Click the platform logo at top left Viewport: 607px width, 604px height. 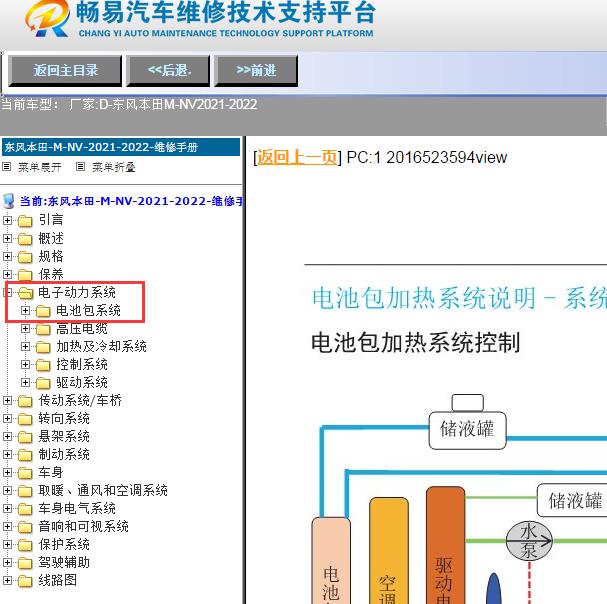point(47,19)
